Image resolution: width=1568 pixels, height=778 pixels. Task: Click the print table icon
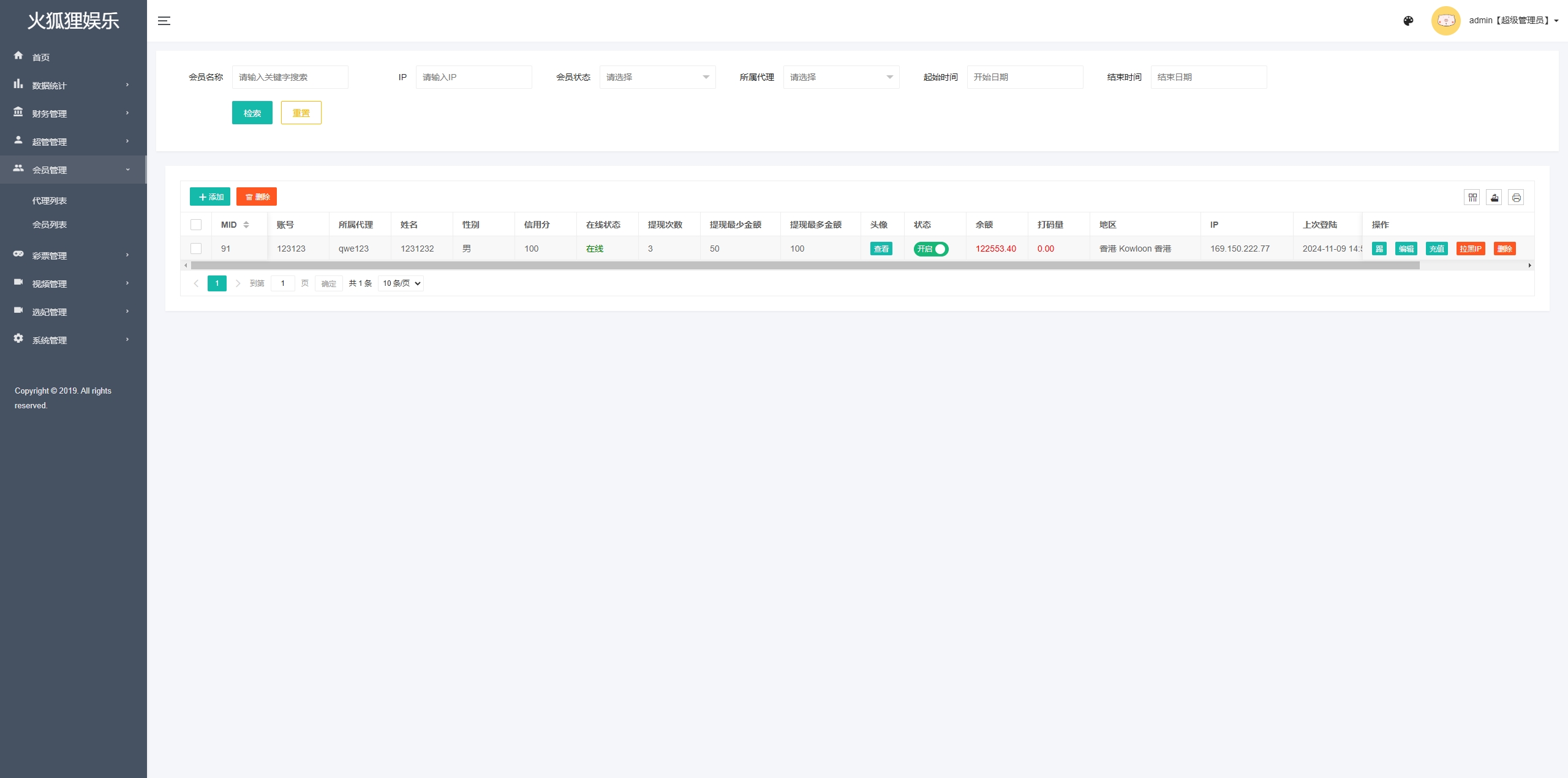point(1516,197)
